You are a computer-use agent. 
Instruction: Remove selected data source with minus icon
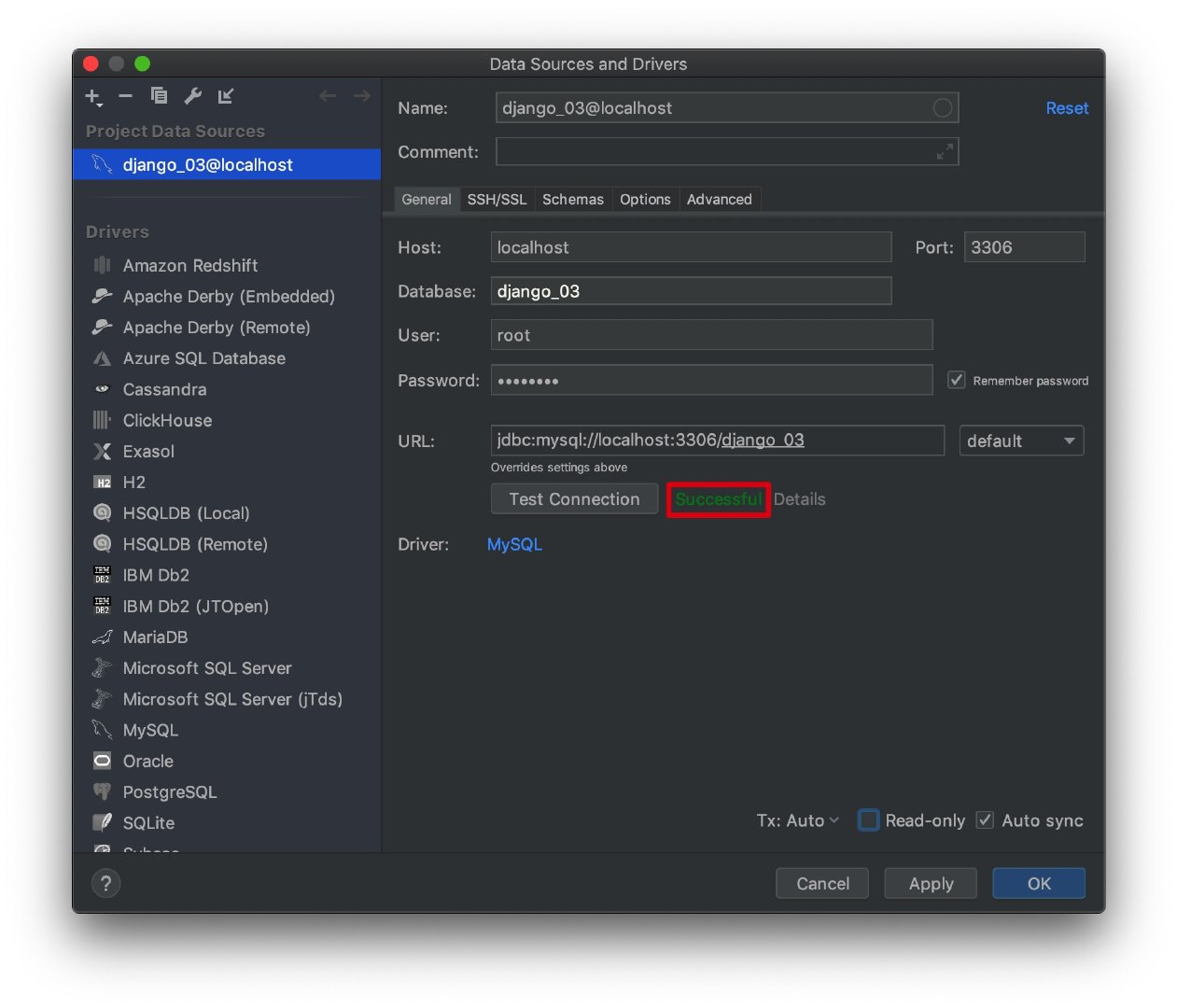(x=125, y=95)
